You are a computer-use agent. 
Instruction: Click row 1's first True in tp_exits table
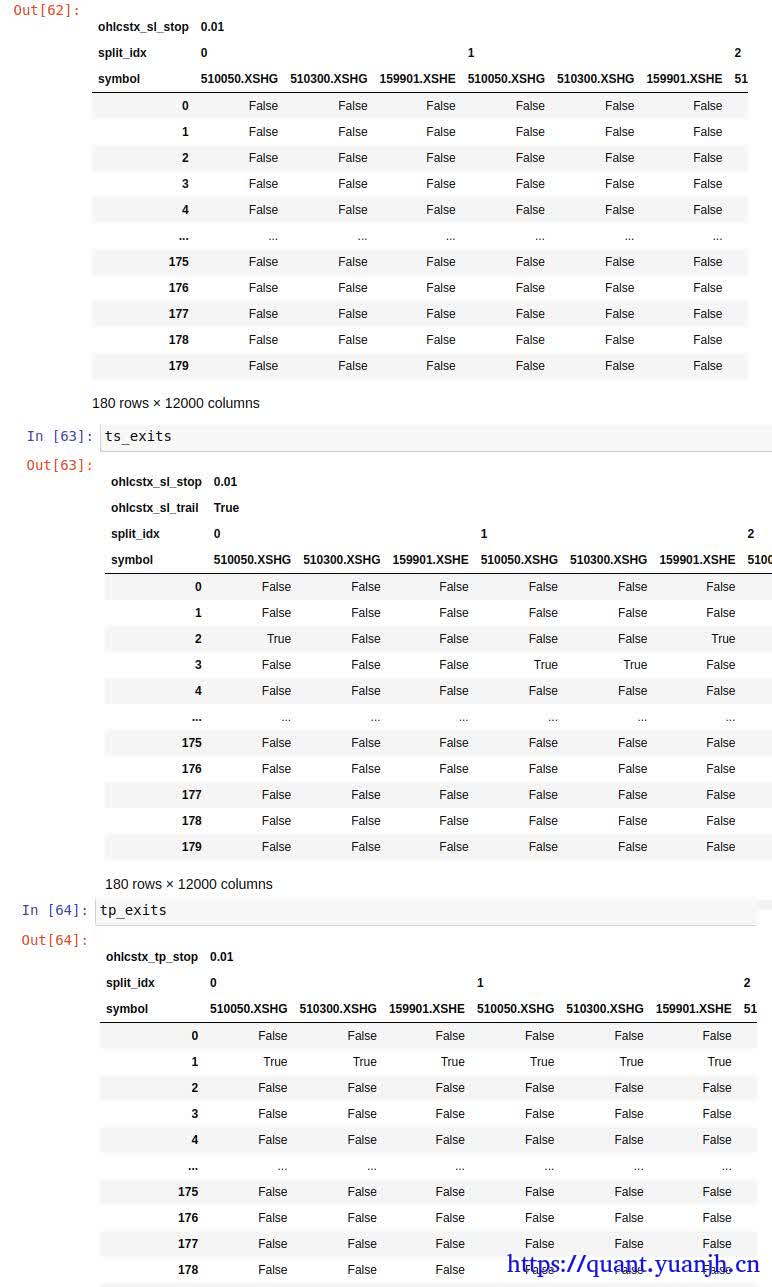pos(275,1062)
